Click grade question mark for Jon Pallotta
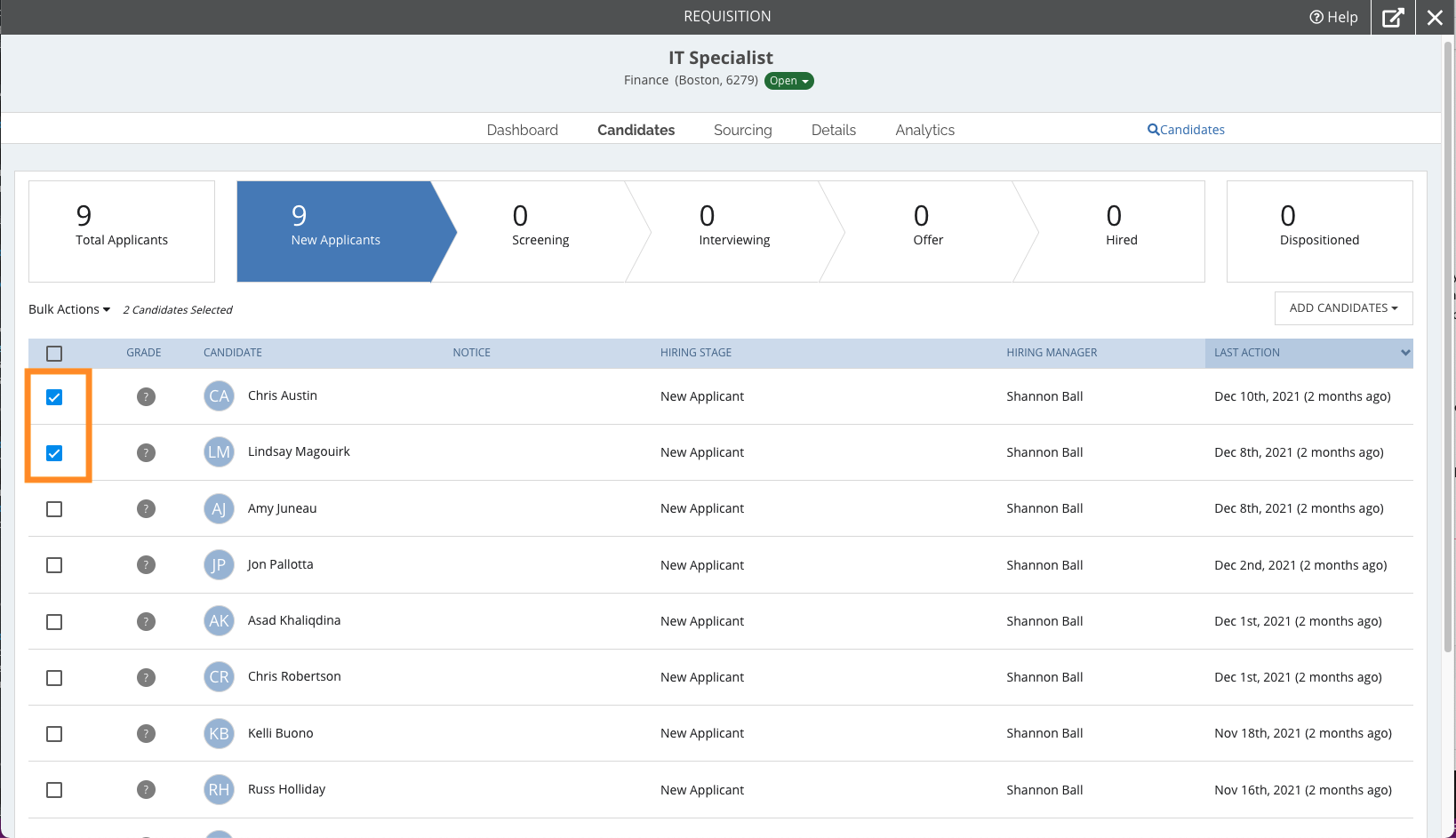Screen dimensions: 1456x838 click(x=146, y=565)
